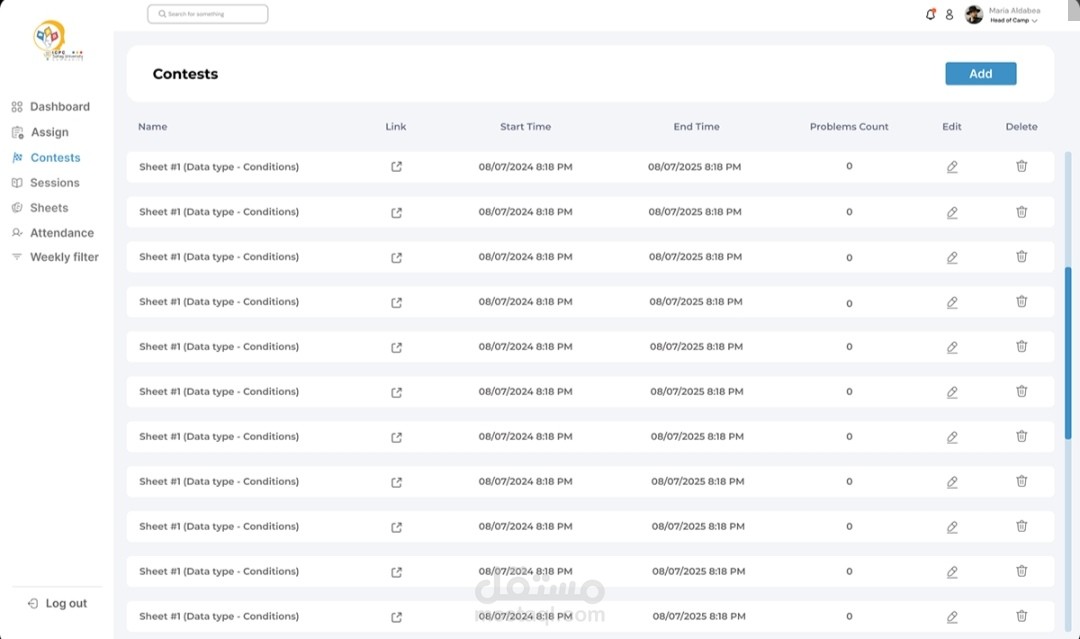Delete the first contest using trash icon
1080x639 pixels.
pyautogui.click(x=1021, y=166)
